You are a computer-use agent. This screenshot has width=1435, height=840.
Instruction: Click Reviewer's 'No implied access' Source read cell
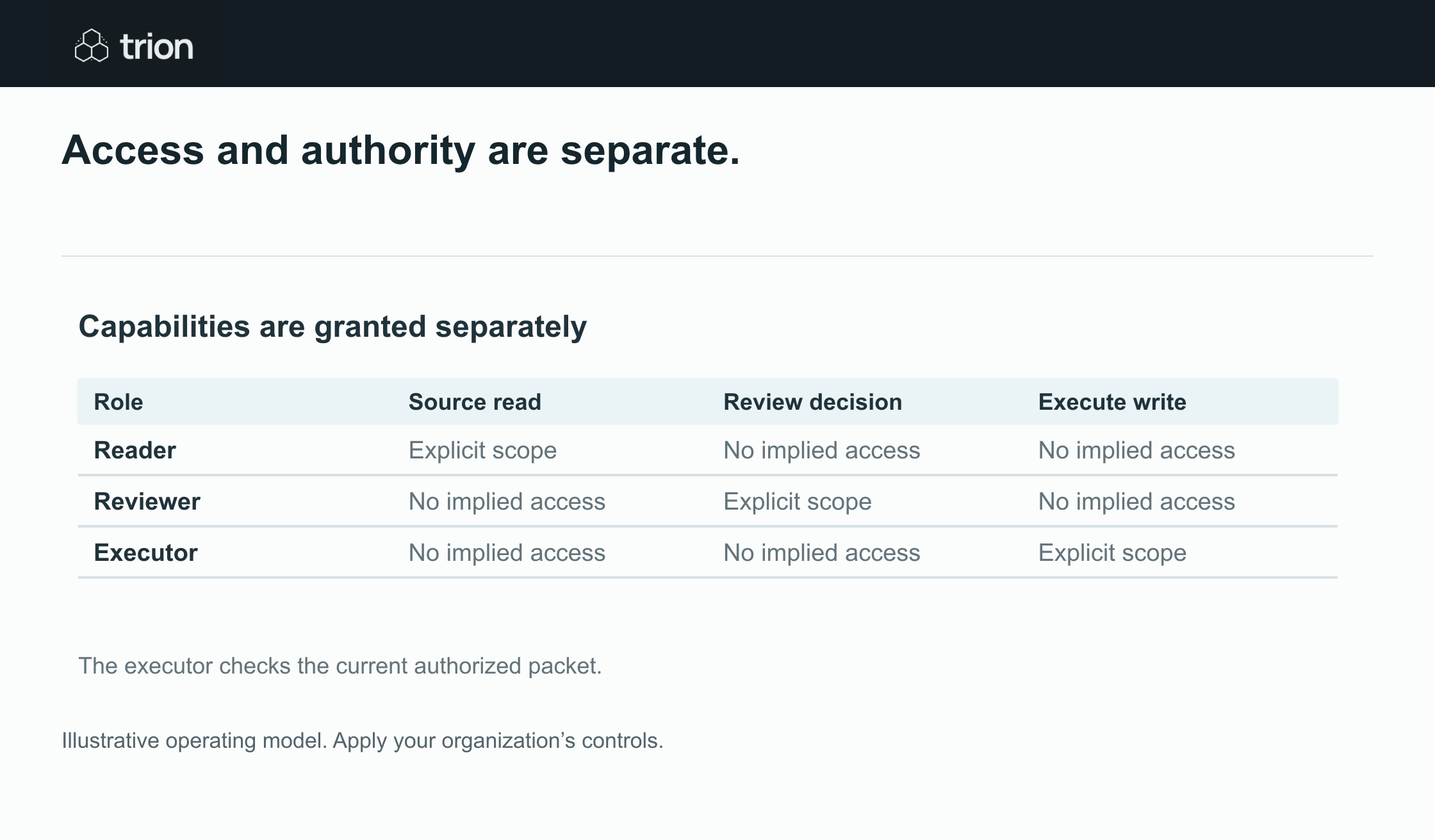507,502
